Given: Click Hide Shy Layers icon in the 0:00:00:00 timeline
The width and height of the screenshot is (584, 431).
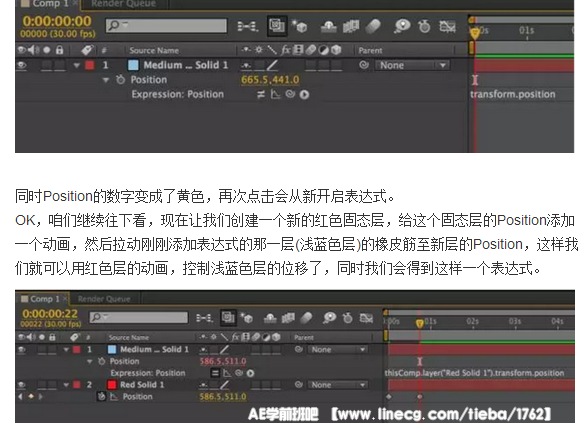Looking at the screenshot, I should 328,26.
